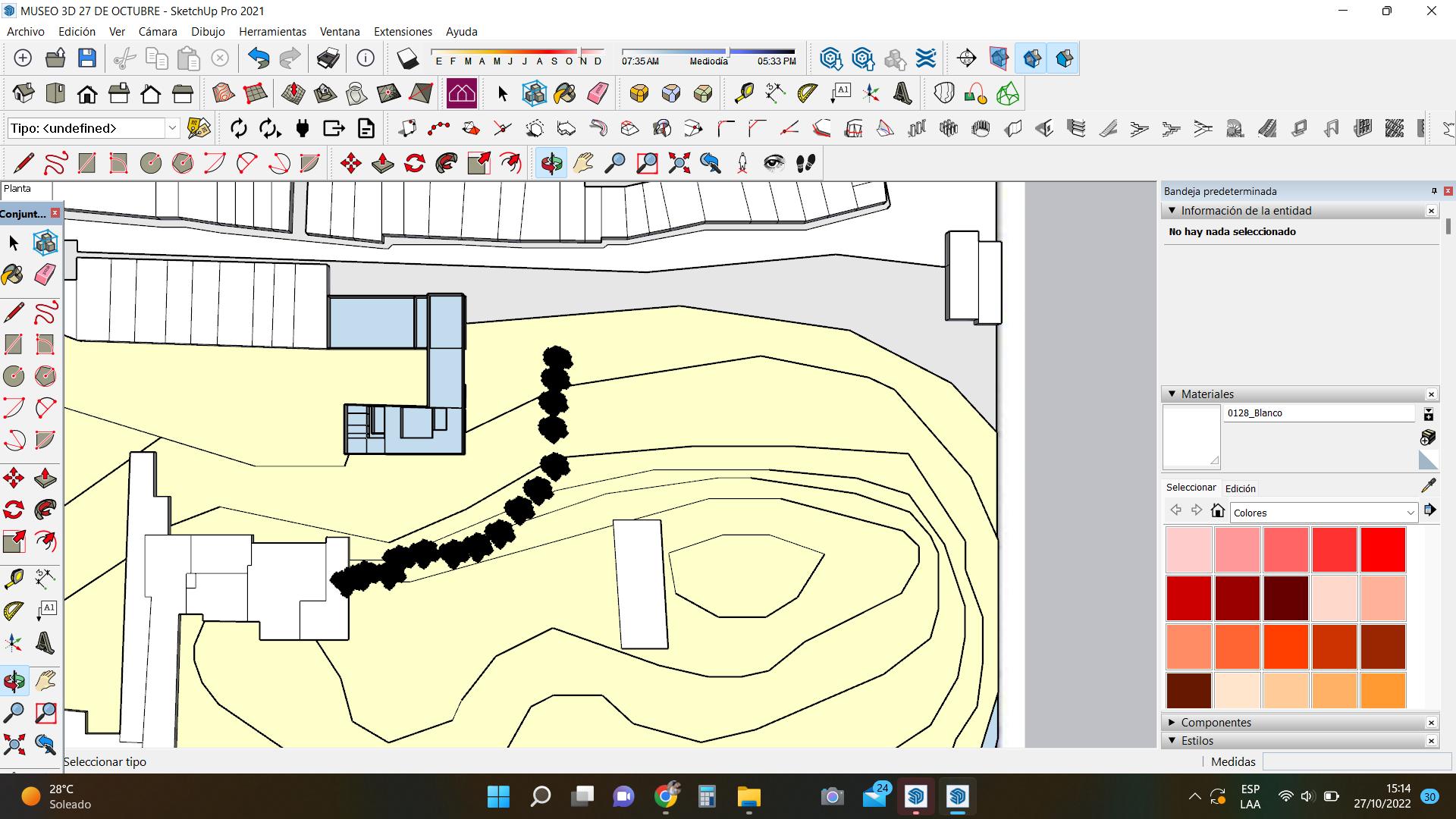Select the Tape Measure tool

pyautogui.click(x=744, y=94)
